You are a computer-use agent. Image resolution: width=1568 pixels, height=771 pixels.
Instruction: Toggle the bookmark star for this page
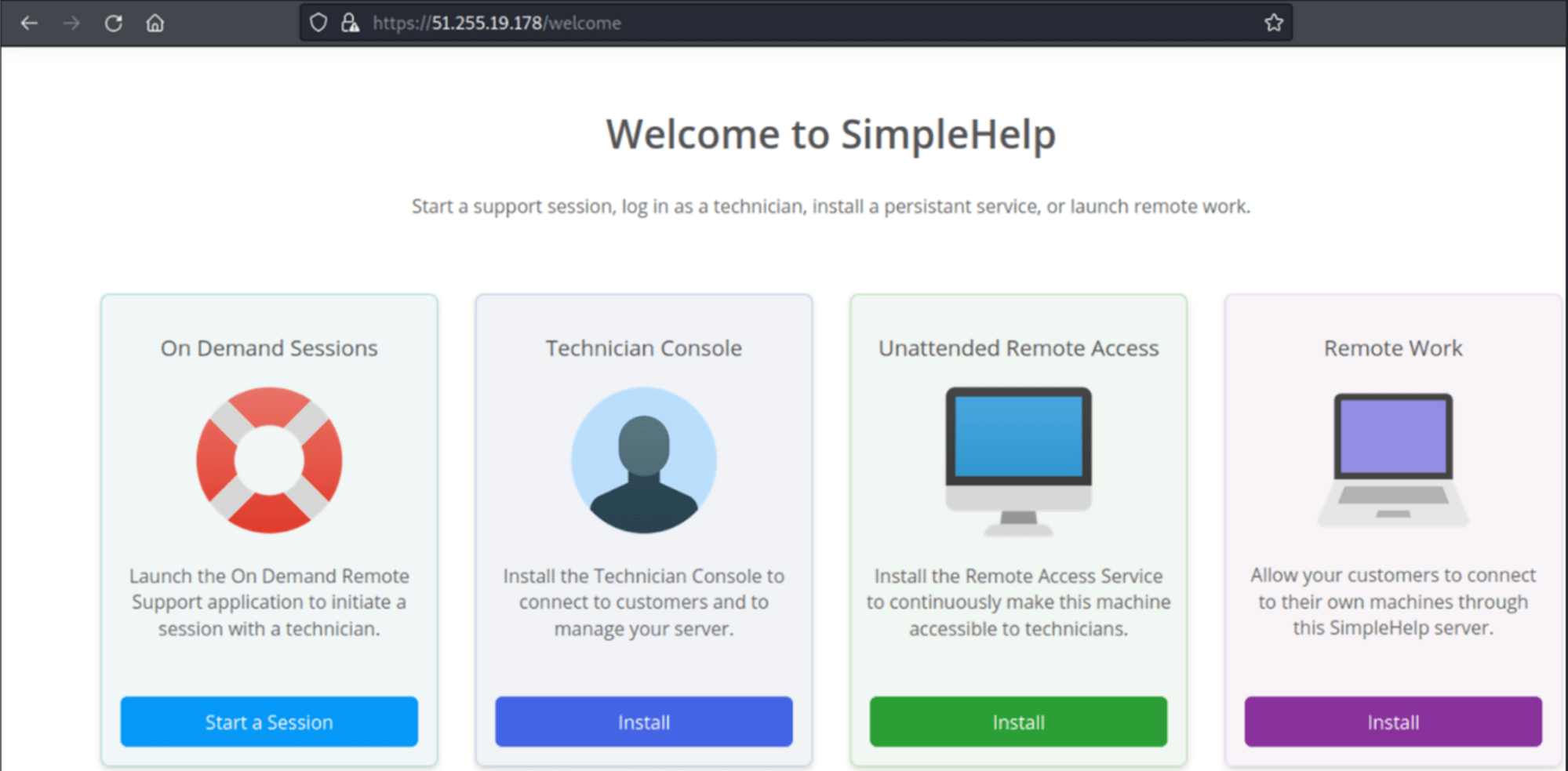(x=1273, y=23)
